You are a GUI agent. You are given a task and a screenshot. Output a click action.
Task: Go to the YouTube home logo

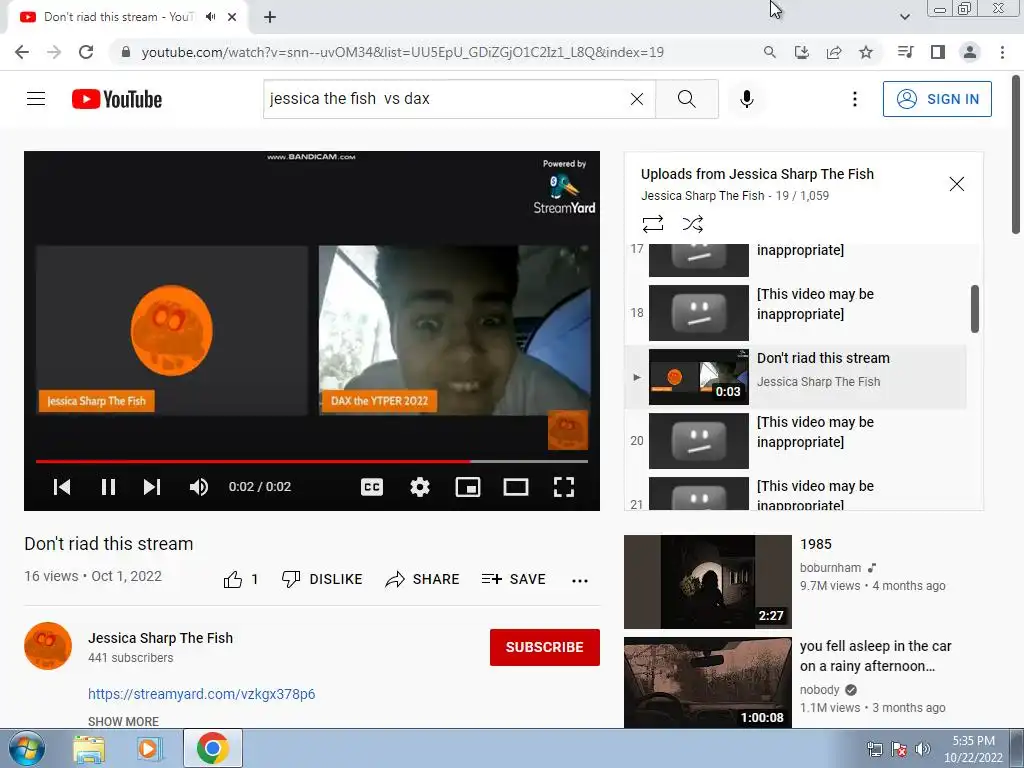tap(117, 99)
